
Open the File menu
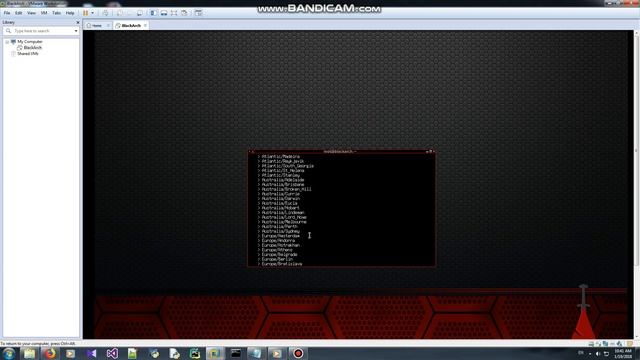point(7,13)
